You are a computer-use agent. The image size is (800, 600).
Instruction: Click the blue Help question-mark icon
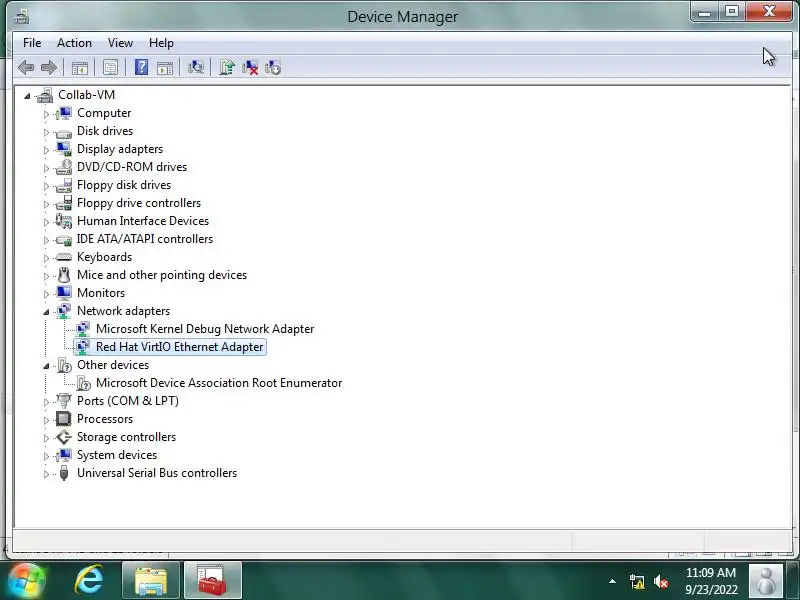141,67
